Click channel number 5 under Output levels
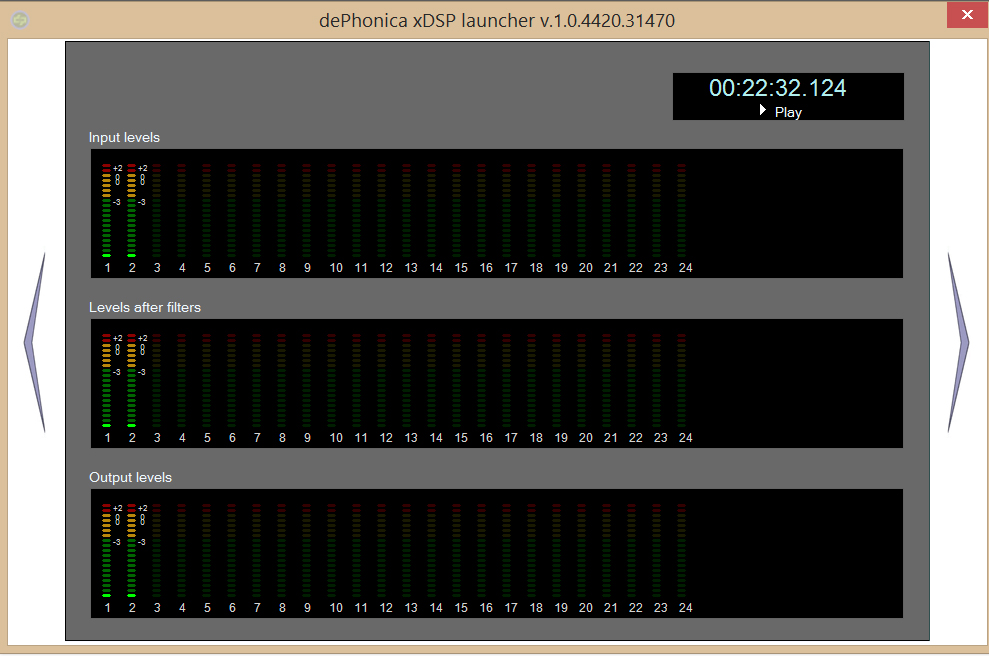The width and height of the screenshot is (989, 656). (207, 607)
